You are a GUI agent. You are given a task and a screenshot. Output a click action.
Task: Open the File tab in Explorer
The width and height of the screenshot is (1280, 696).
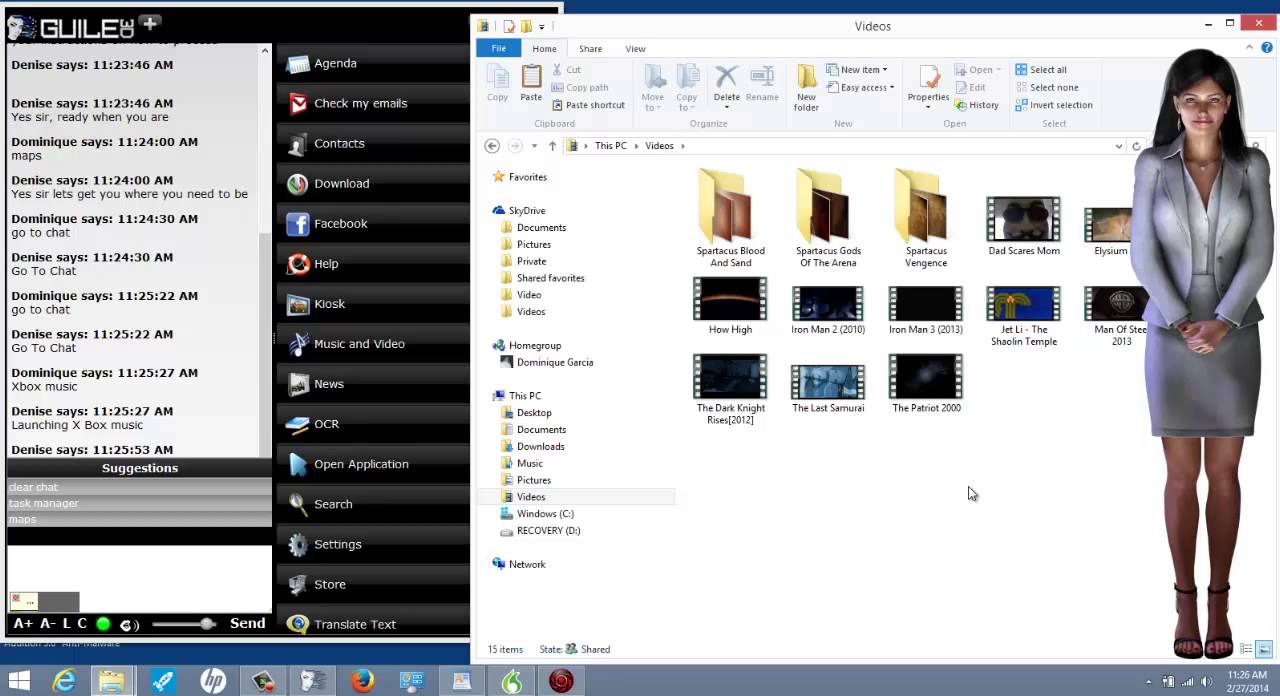click(x=498, y=48)
